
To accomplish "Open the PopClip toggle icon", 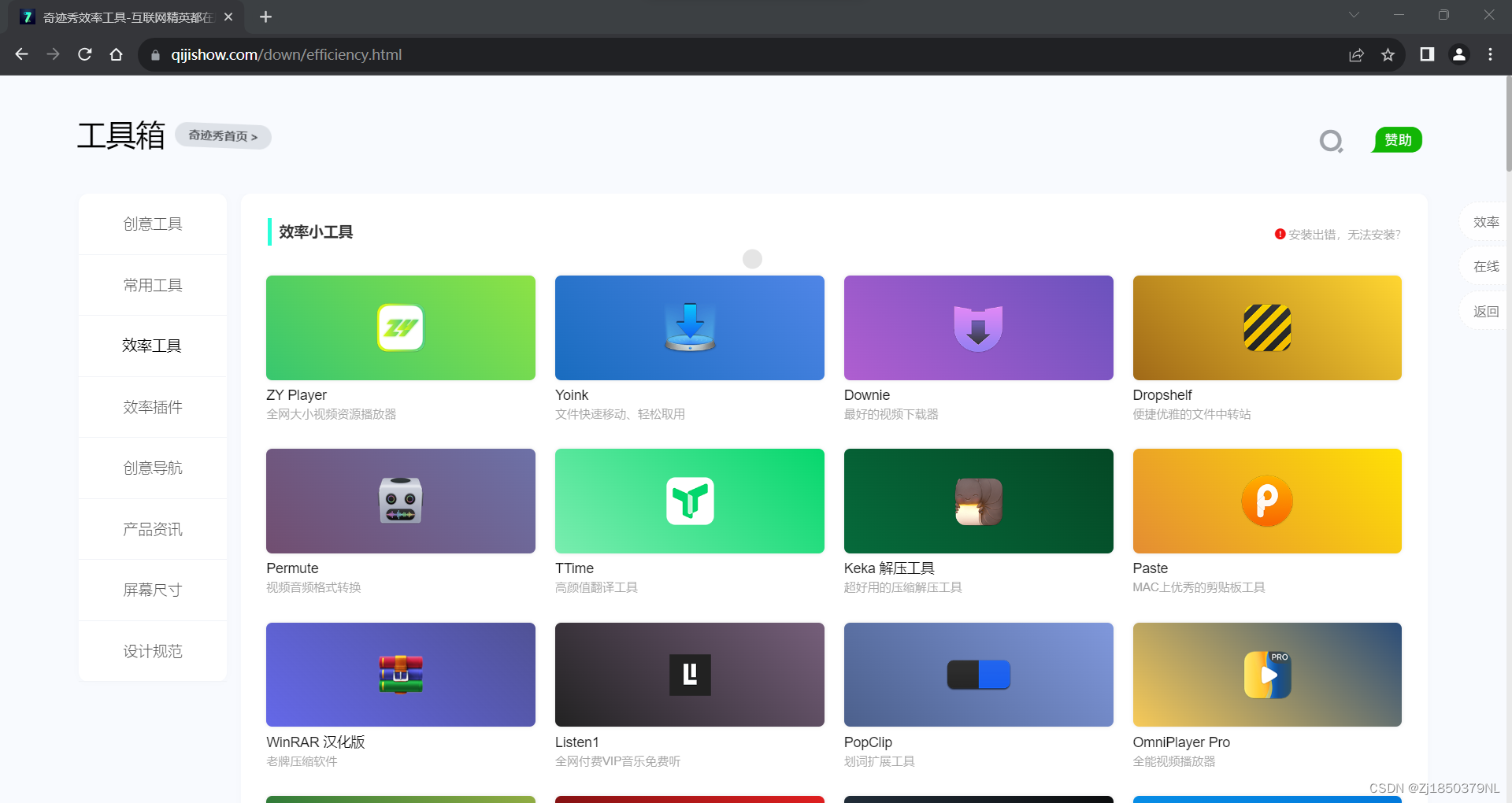I will pyautogui.click(x=978, y=675).
